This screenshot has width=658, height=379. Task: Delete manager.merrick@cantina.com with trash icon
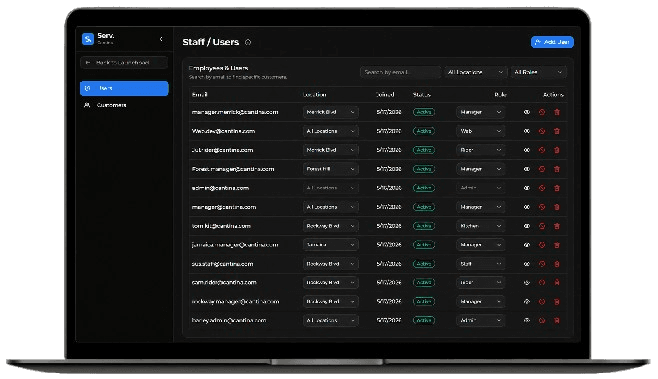click(x=557, y=112)
